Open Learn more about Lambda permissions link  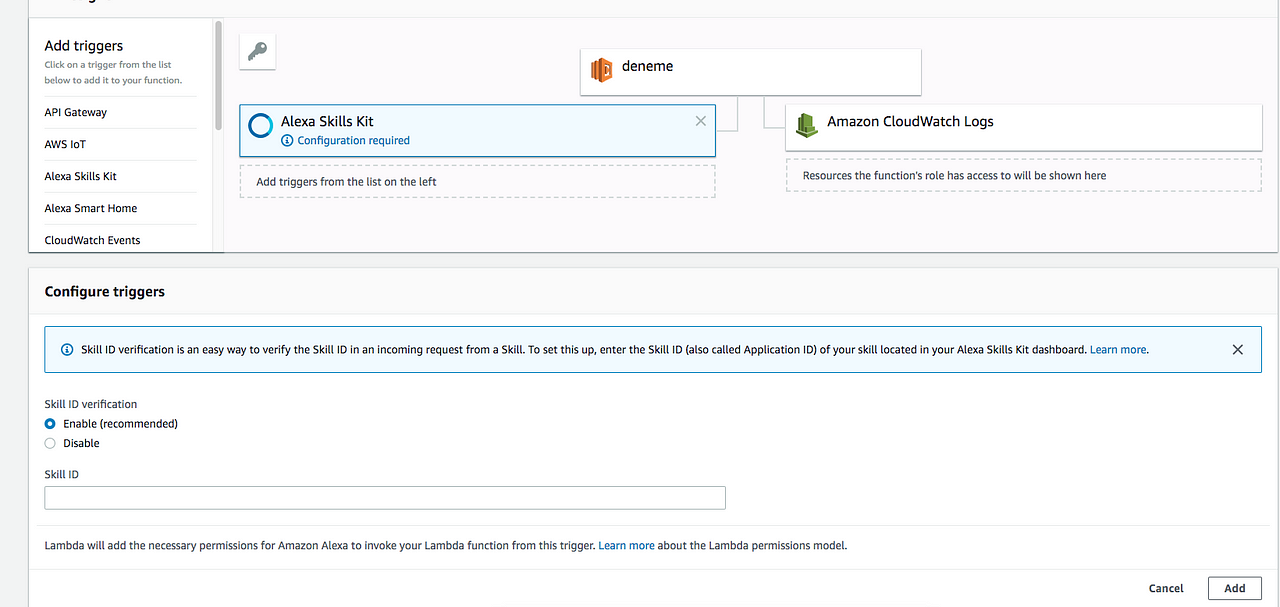(626, 546)
